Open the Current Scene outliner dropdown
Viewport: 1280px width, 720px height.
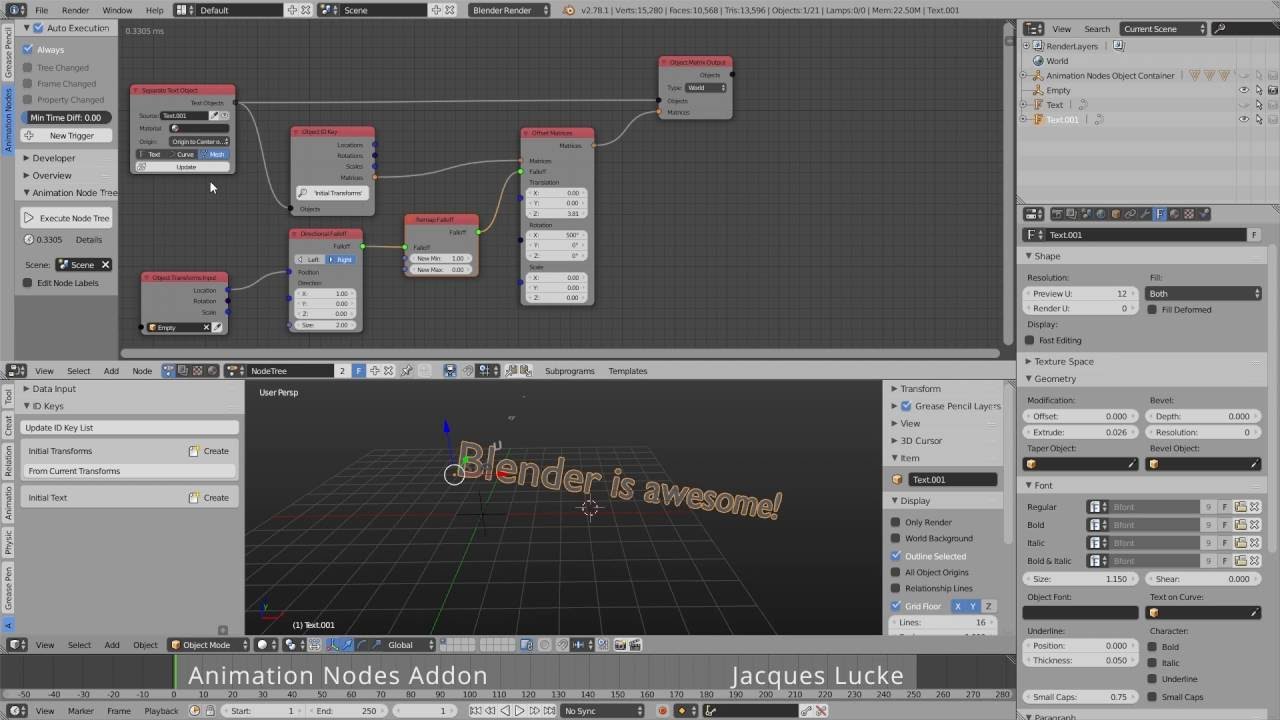[1166, 29]
